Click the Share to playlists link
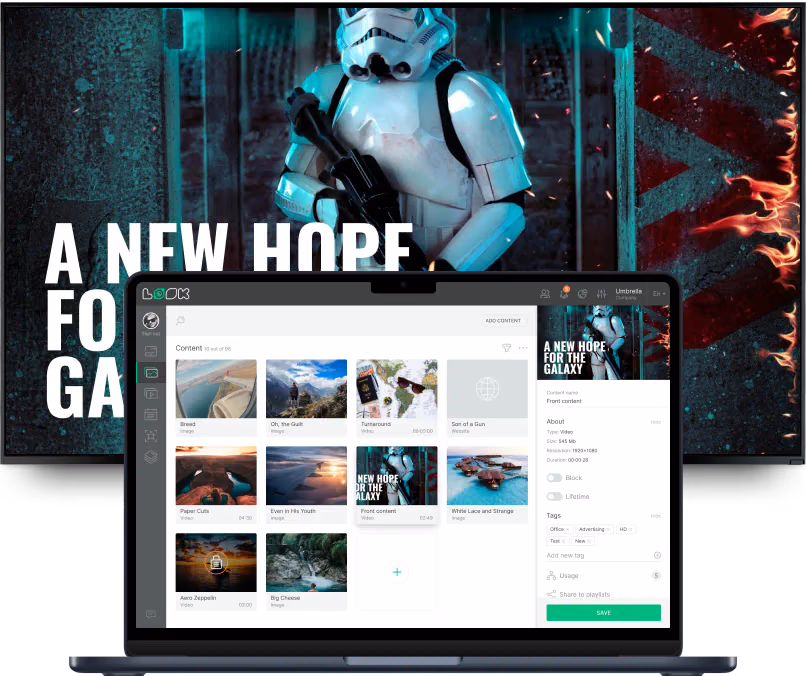Image resolution: width=806 pixels, height=676 pixels. click(585, 595)
